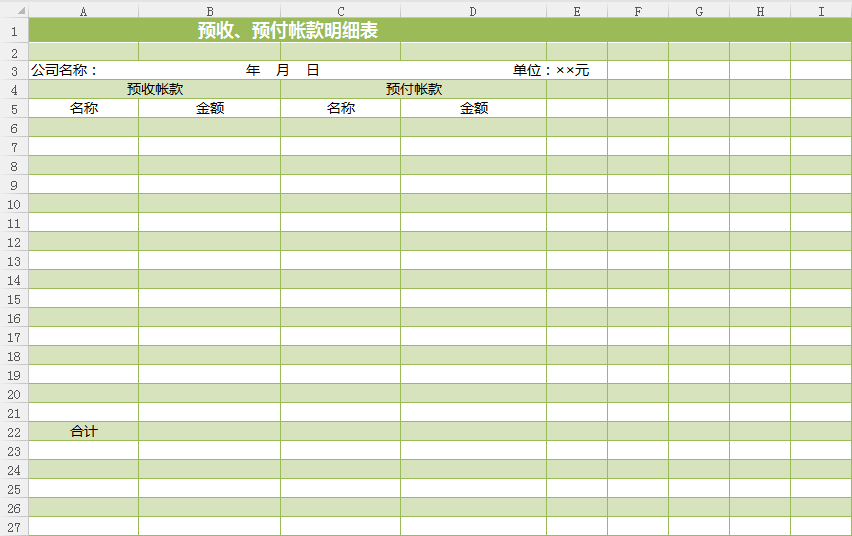The width and height of the screenshot is (852, 536).
Task: Select row 1 header
Action: tap(14, 31)
